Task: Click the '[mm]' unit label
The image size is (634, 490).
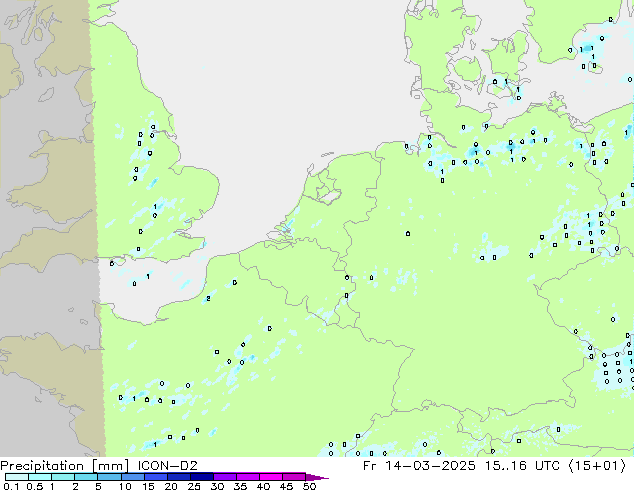Action: (110, 466)
